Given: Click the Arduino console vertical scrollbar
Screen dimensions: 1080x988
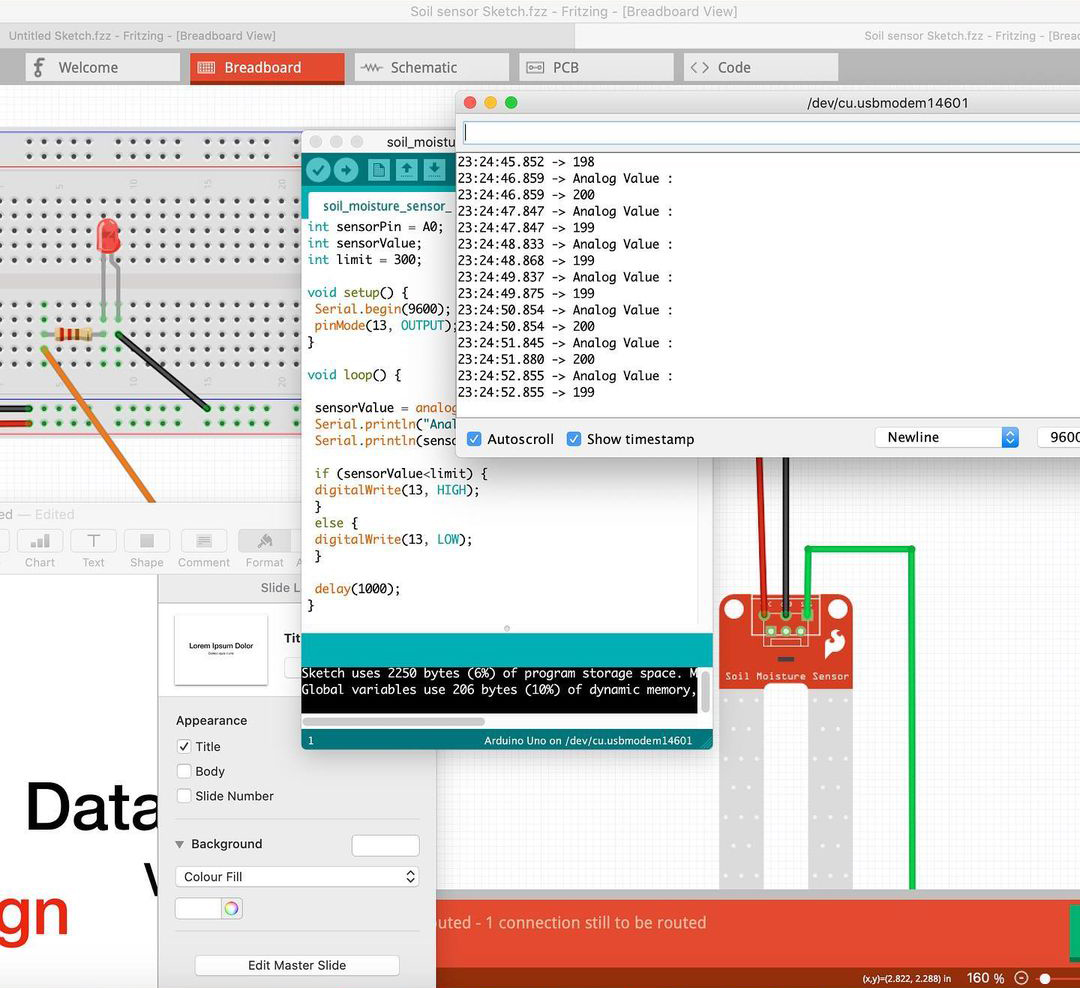Looking at the screenshot, I should (705, 692).
